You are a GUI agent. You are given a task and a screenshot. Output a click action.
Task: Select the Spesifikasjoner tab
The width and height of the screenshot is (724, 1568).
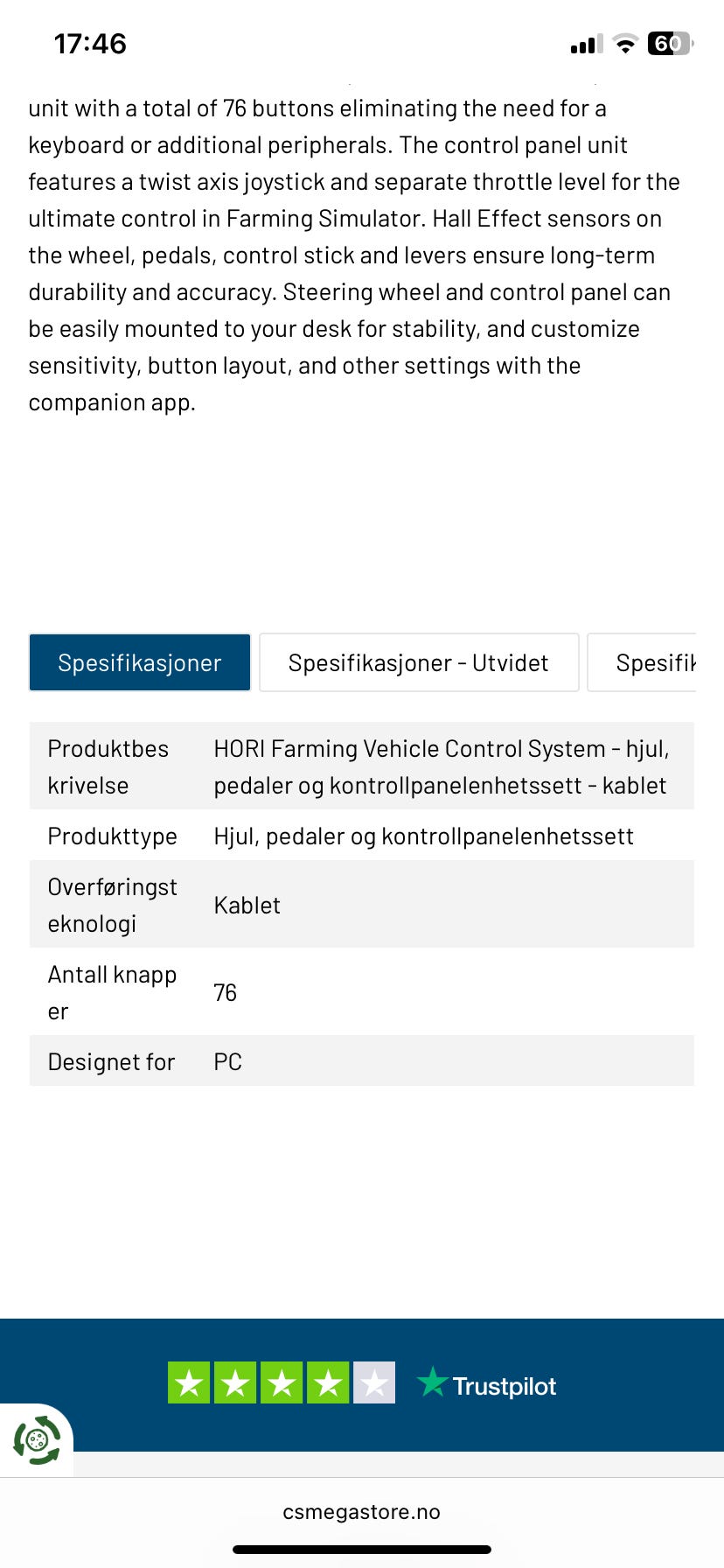click(x=140, y=662)
